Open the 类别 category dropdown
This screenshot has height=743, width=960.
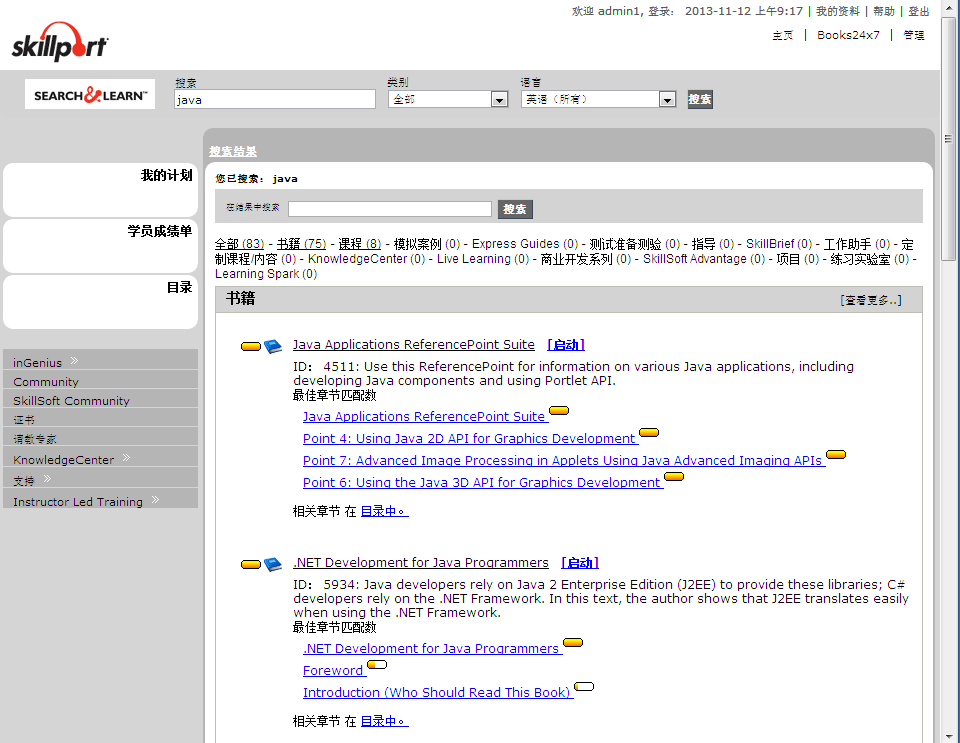(x=499, y=99)
